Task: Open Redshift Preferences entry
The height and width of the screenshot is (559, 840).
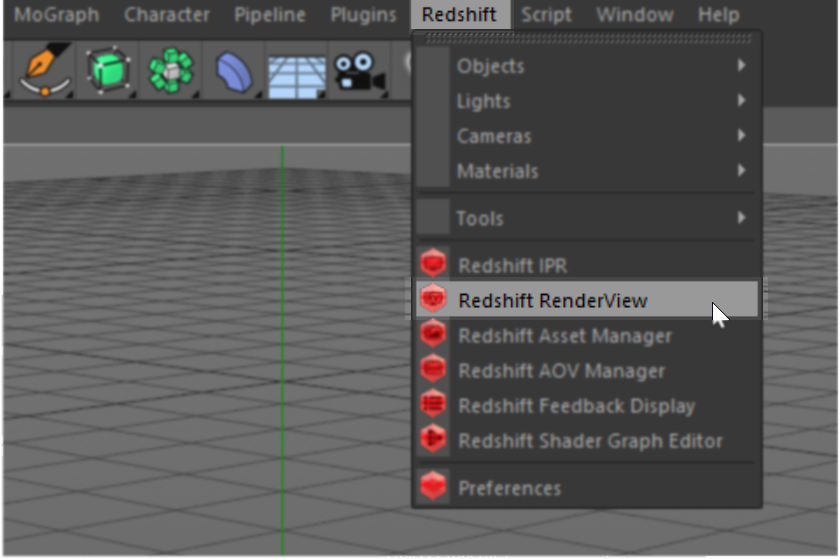Action: tap(587, 488)
